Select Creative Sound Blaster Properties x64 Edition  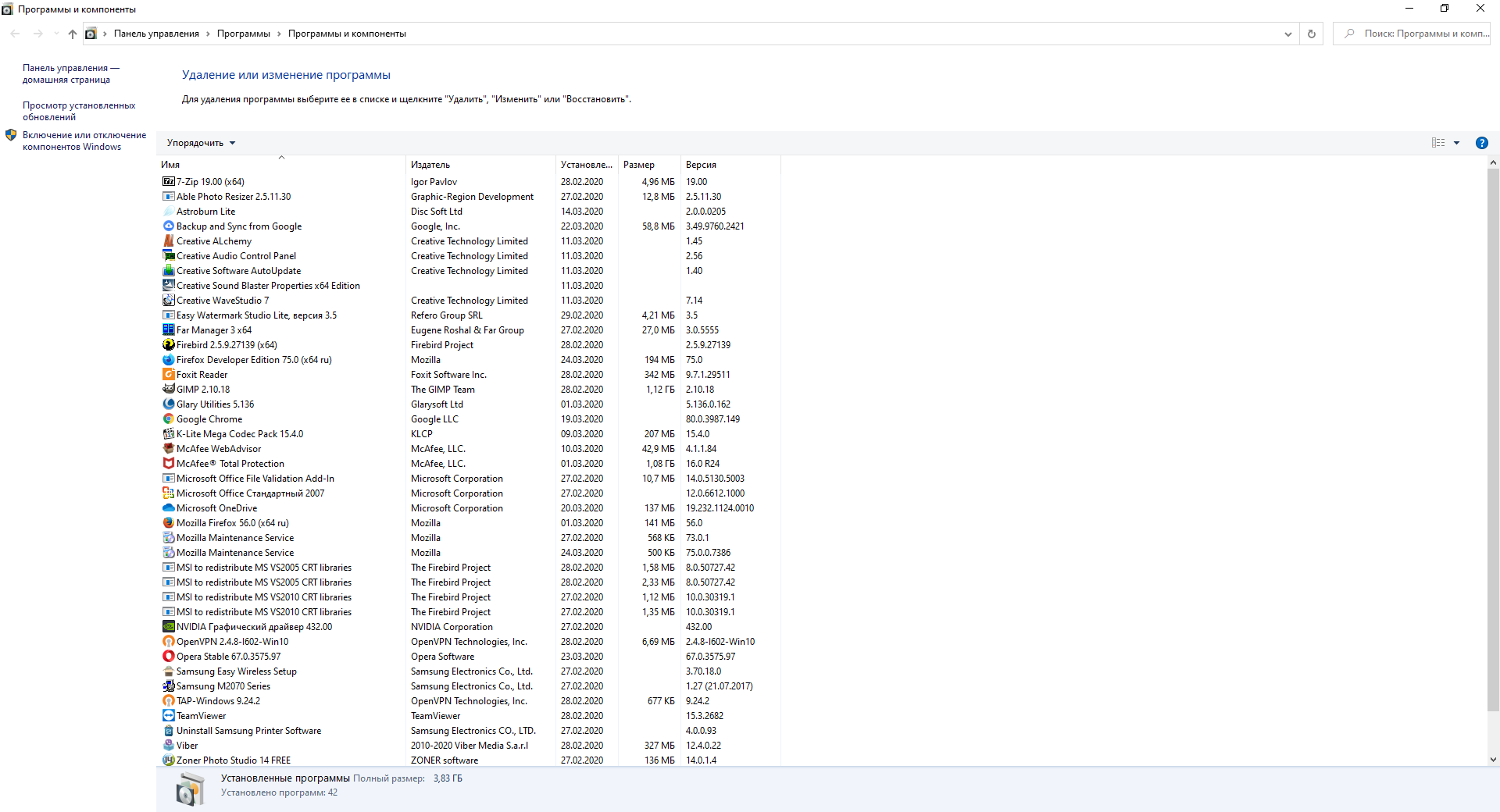pyautogui.click(x=469, y=286)
